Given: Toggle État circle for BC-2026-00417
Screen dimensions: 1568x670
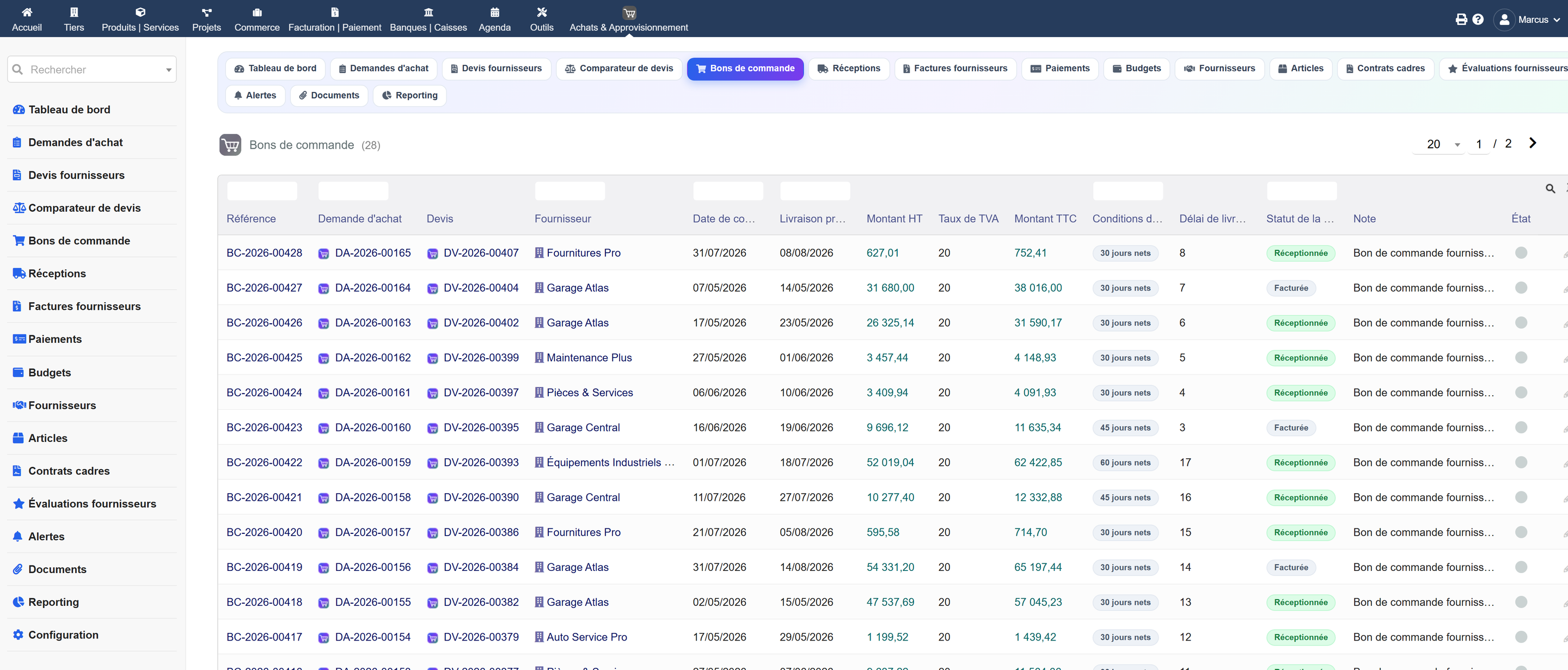Looking at the screenshot, I should click(1521, 637).
